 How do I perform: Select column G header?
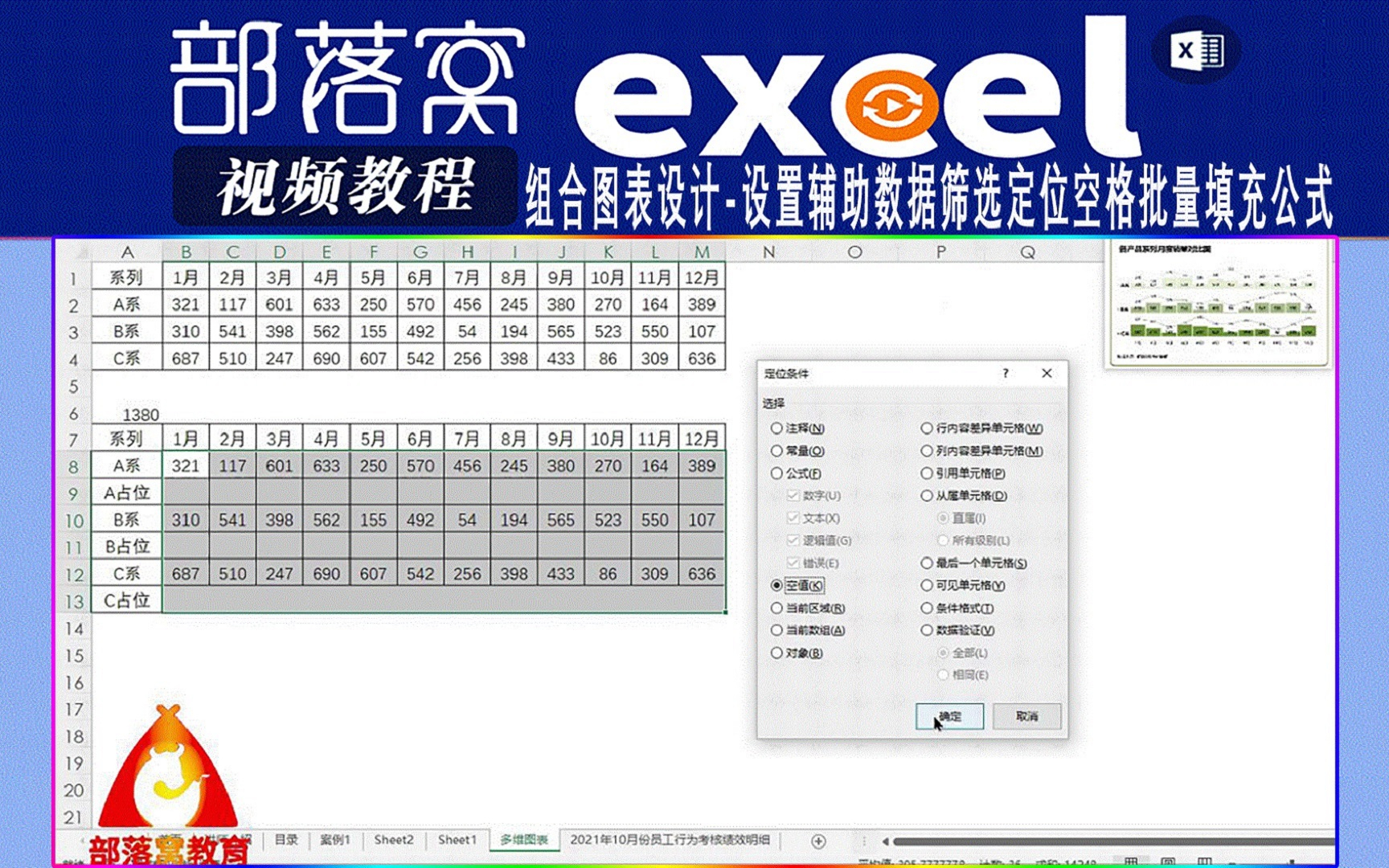(x=420, y=252)
